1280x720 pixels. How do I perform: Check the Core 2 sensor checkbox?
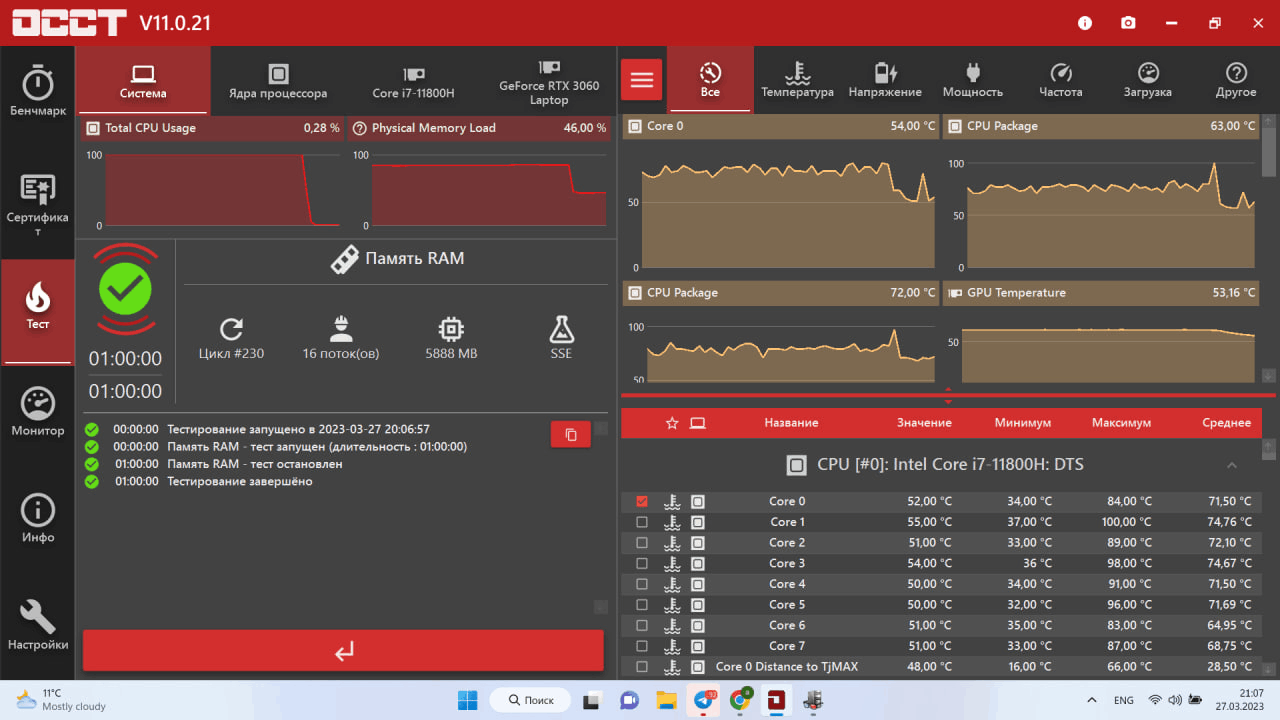[642, 543]
